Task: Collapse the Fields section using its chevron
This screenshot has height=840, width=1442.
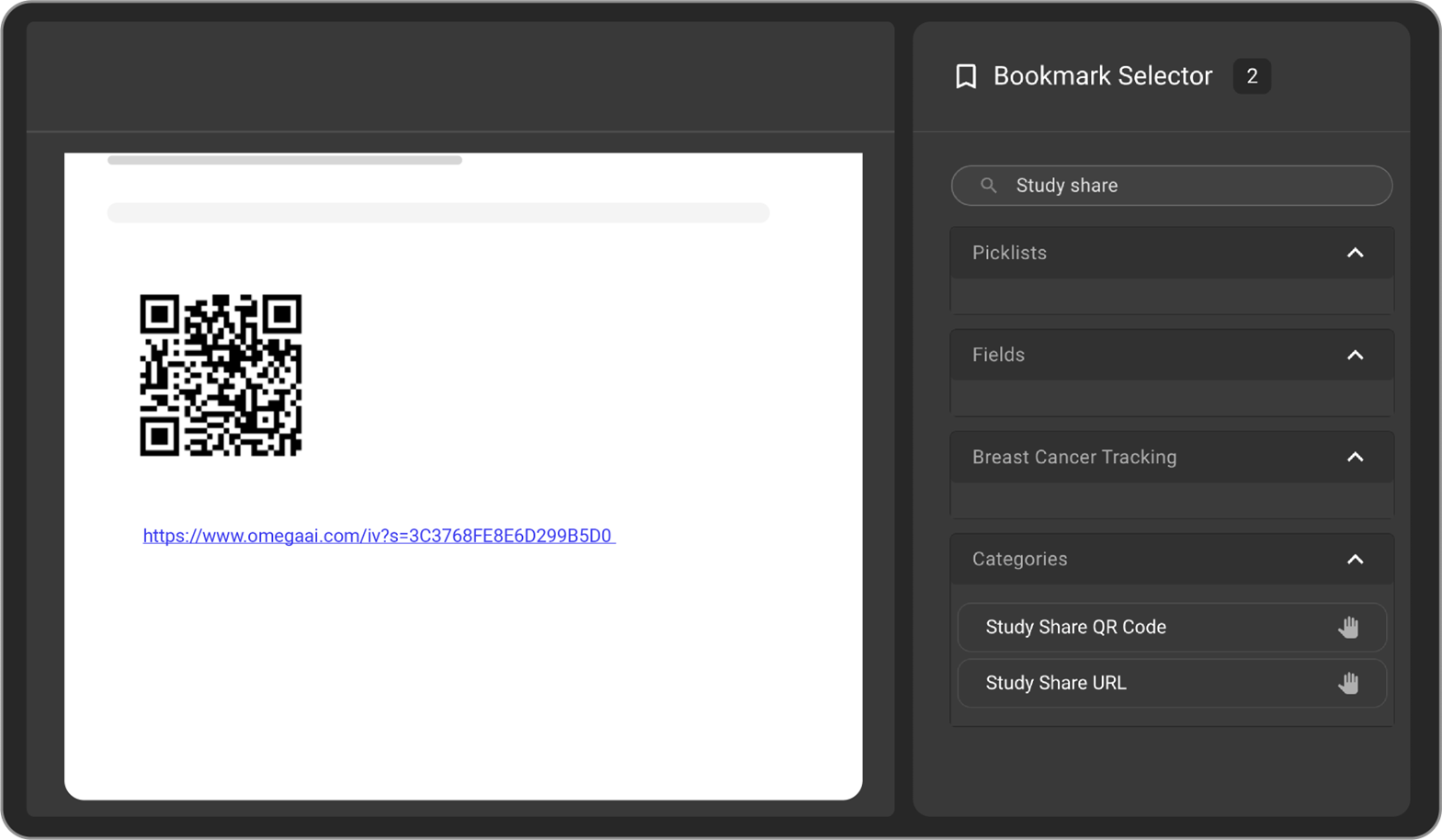Action: click(x=1355, y=355)
